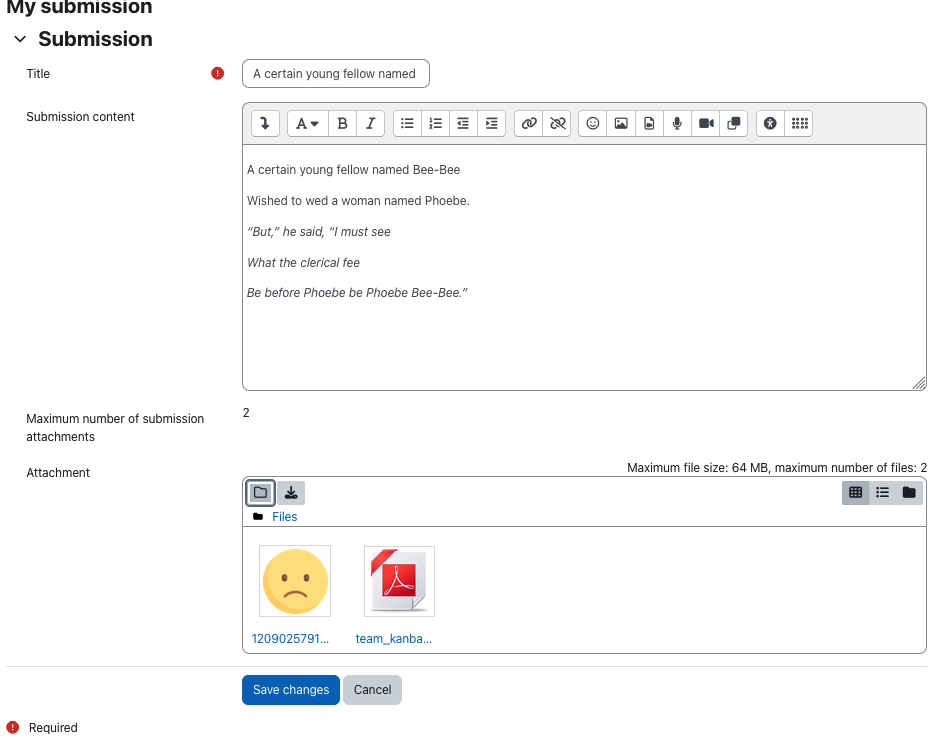This screenshot has width=942, height=741.
Task: Toggle the show more buttons arrow in the editor toolbar
Action: (x=265, y=124)
